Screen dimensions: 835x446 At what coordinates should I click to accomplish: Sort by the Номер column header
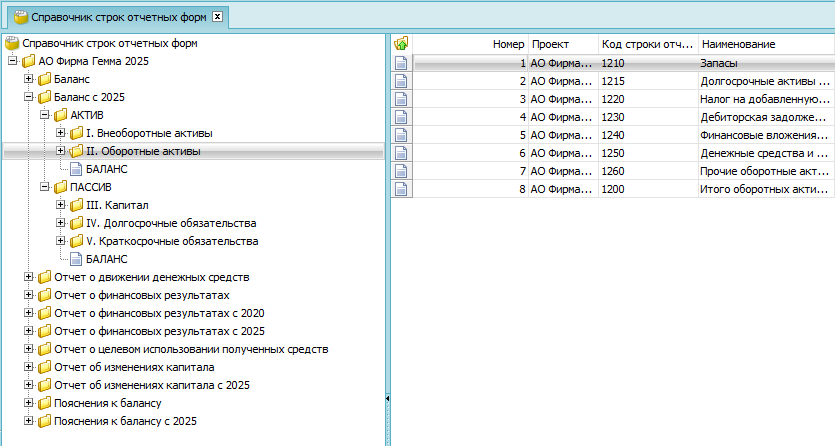pyautogui.click(x=470, y=45)
